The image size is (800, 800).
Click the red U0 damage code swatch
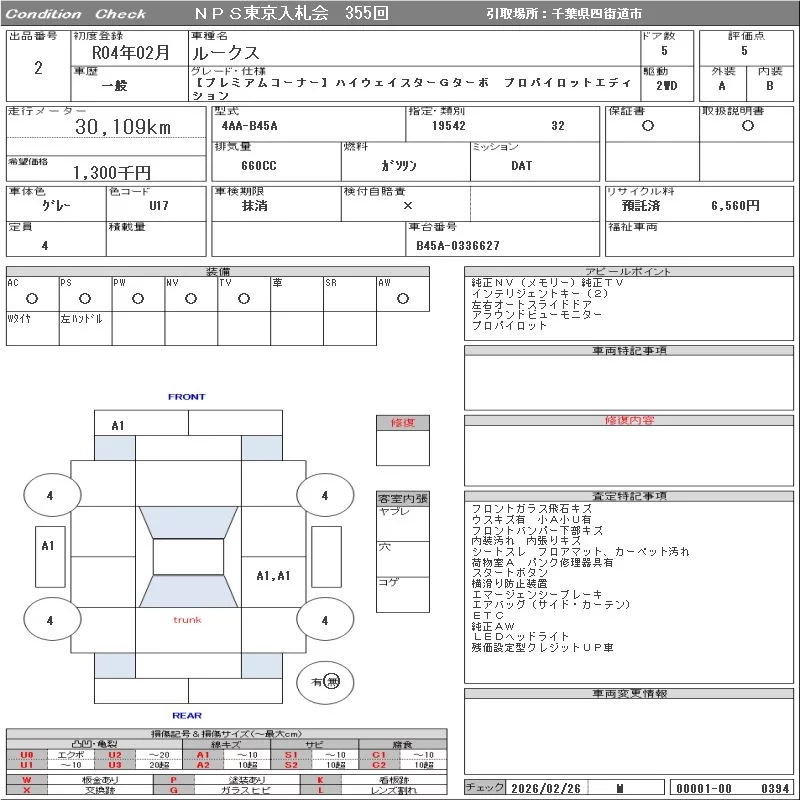click(27, 755)
